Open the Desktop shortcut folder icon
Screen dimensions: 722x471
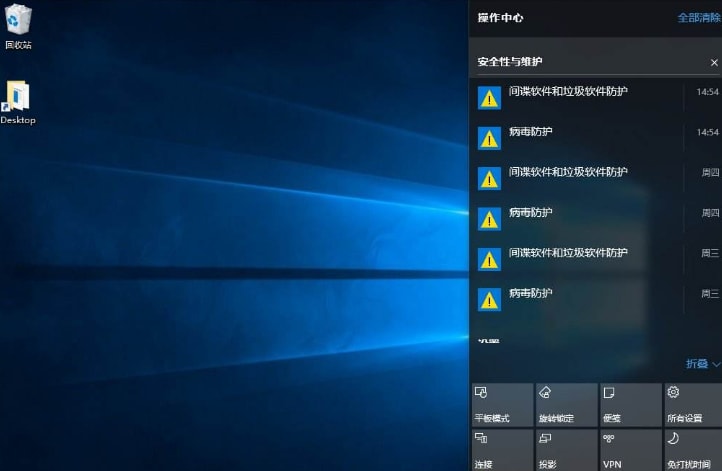(x=17, y=102)
